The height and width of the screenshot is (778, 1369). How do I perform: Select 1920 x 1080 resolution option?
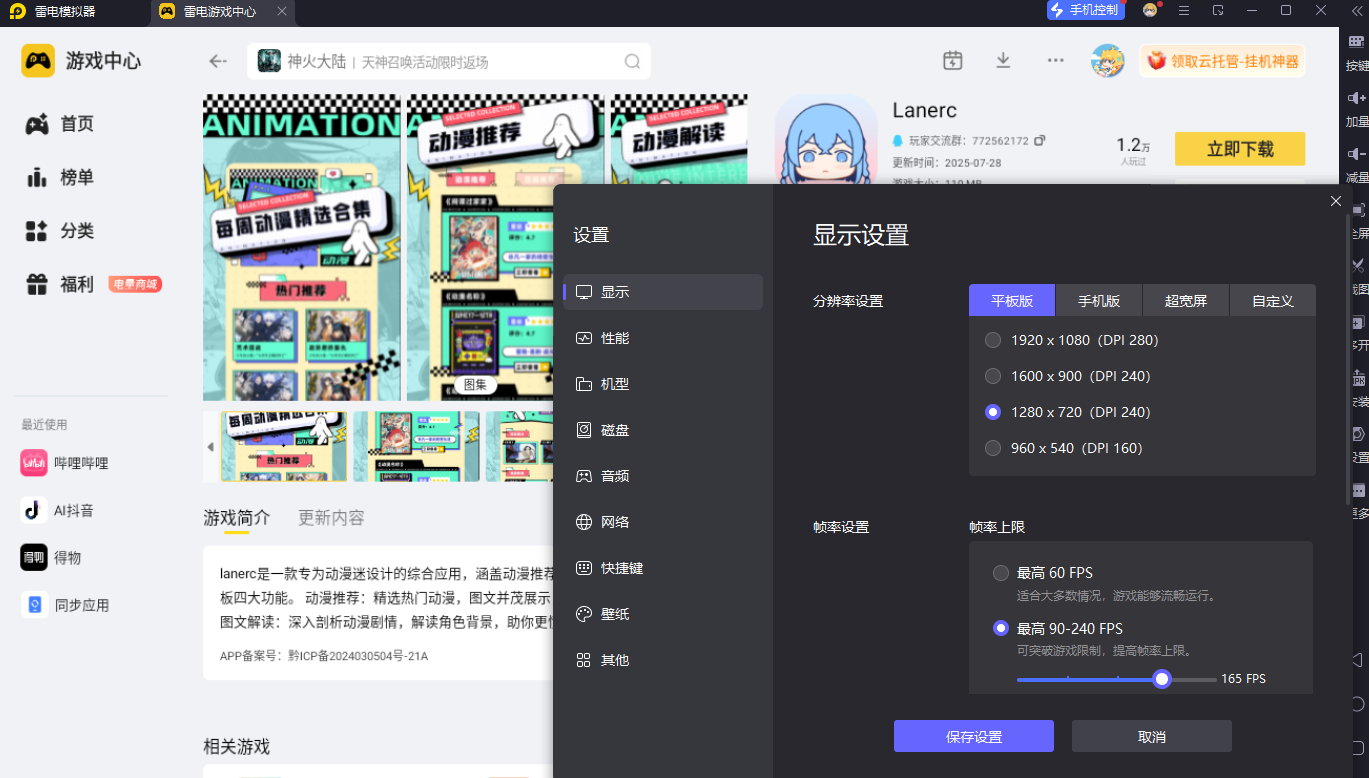993,340
